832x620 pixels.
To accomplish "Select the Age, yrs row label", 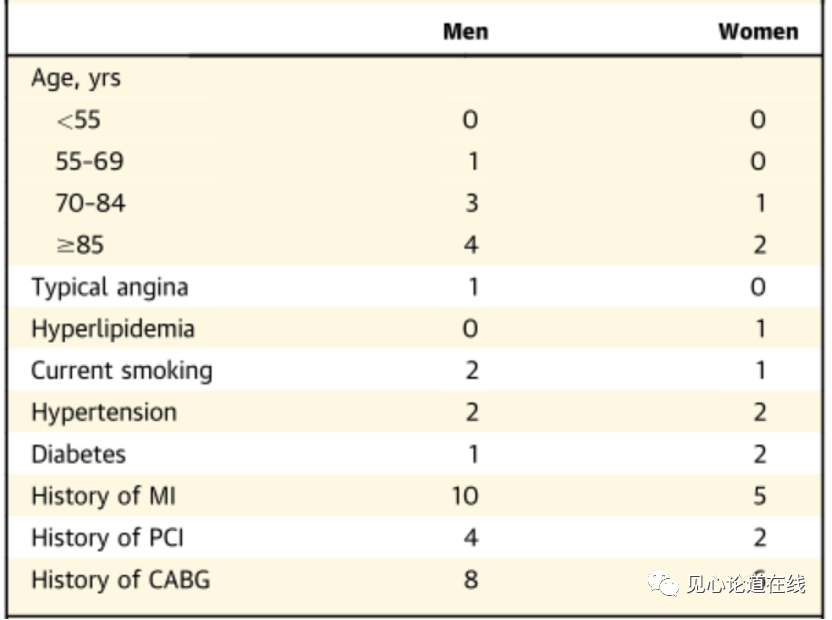I will pos(76,78).
